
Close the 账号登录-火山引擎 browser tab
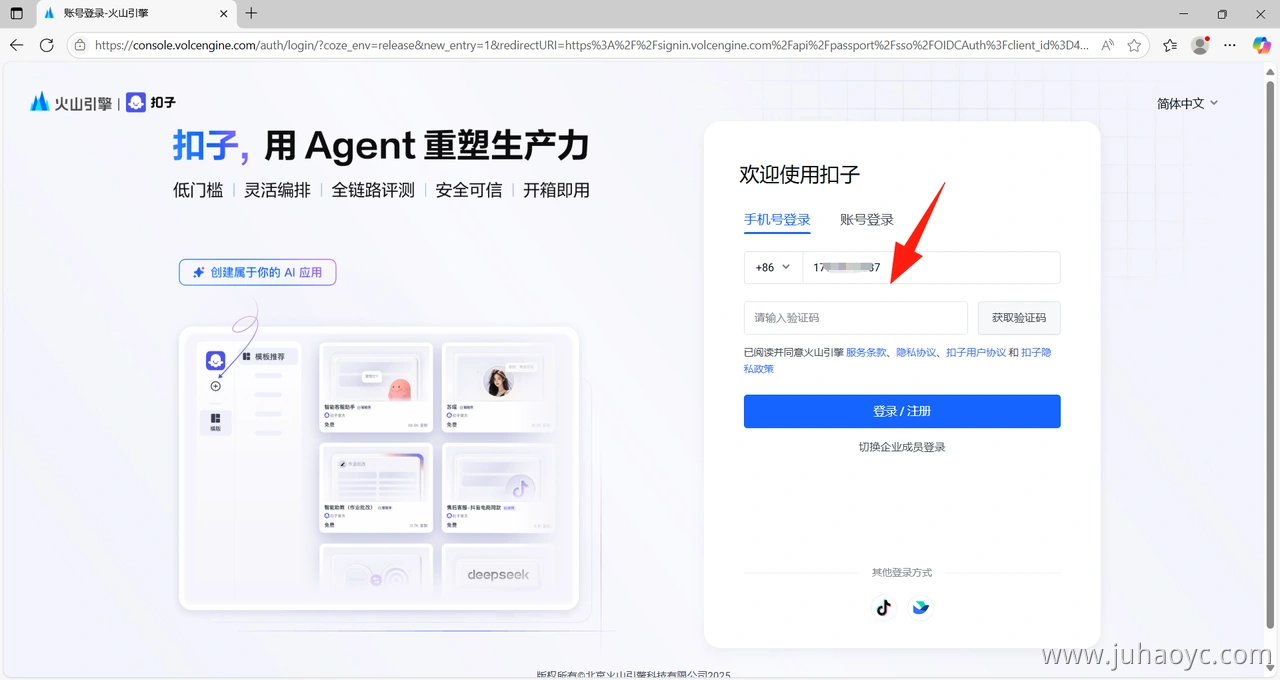coord(223,14)
